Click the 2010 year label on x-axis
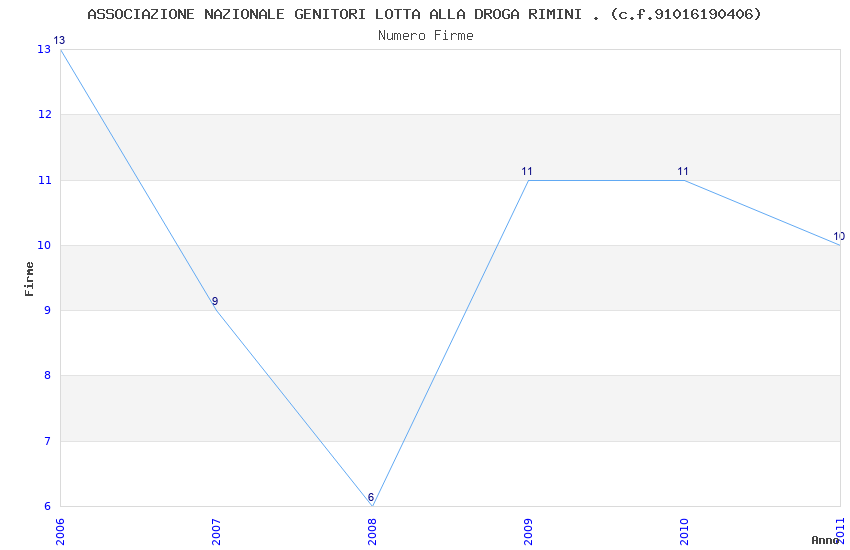Screen dimensions: 850x550 point(684,531)
